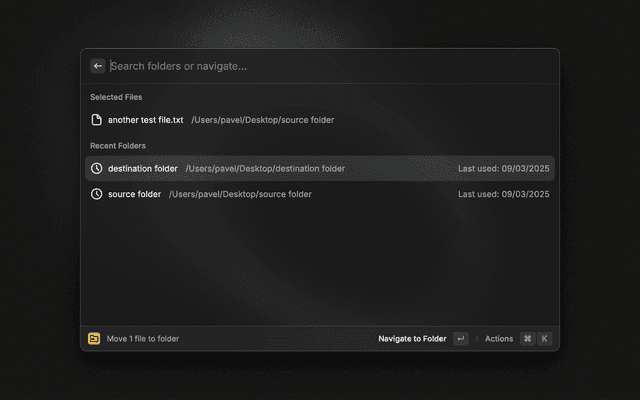Screen dimensions: 640x400
Task: Select the another test file.txt entry
Action: [x=146, y=120]
